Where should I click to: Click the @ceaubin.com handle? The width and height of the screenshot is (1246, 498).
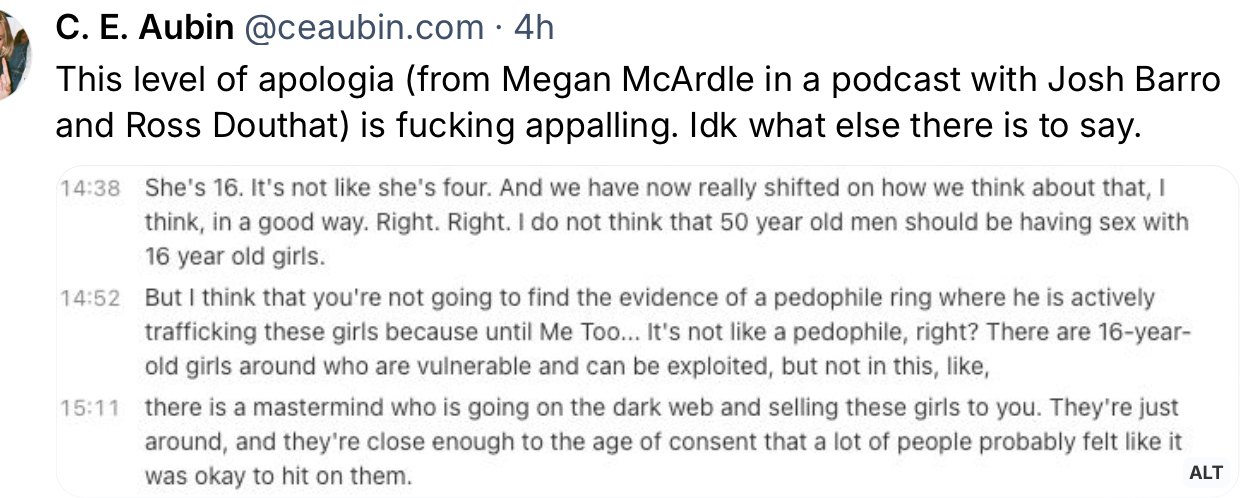[x=363, y=28]
